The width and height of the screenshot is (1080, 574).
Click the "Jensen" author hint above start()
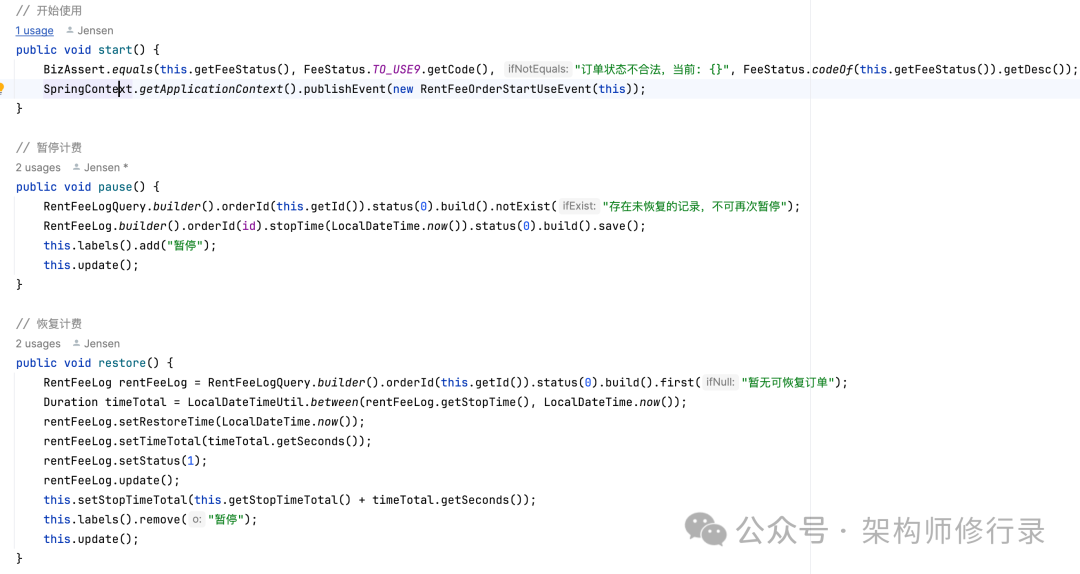tap(95, 30)
